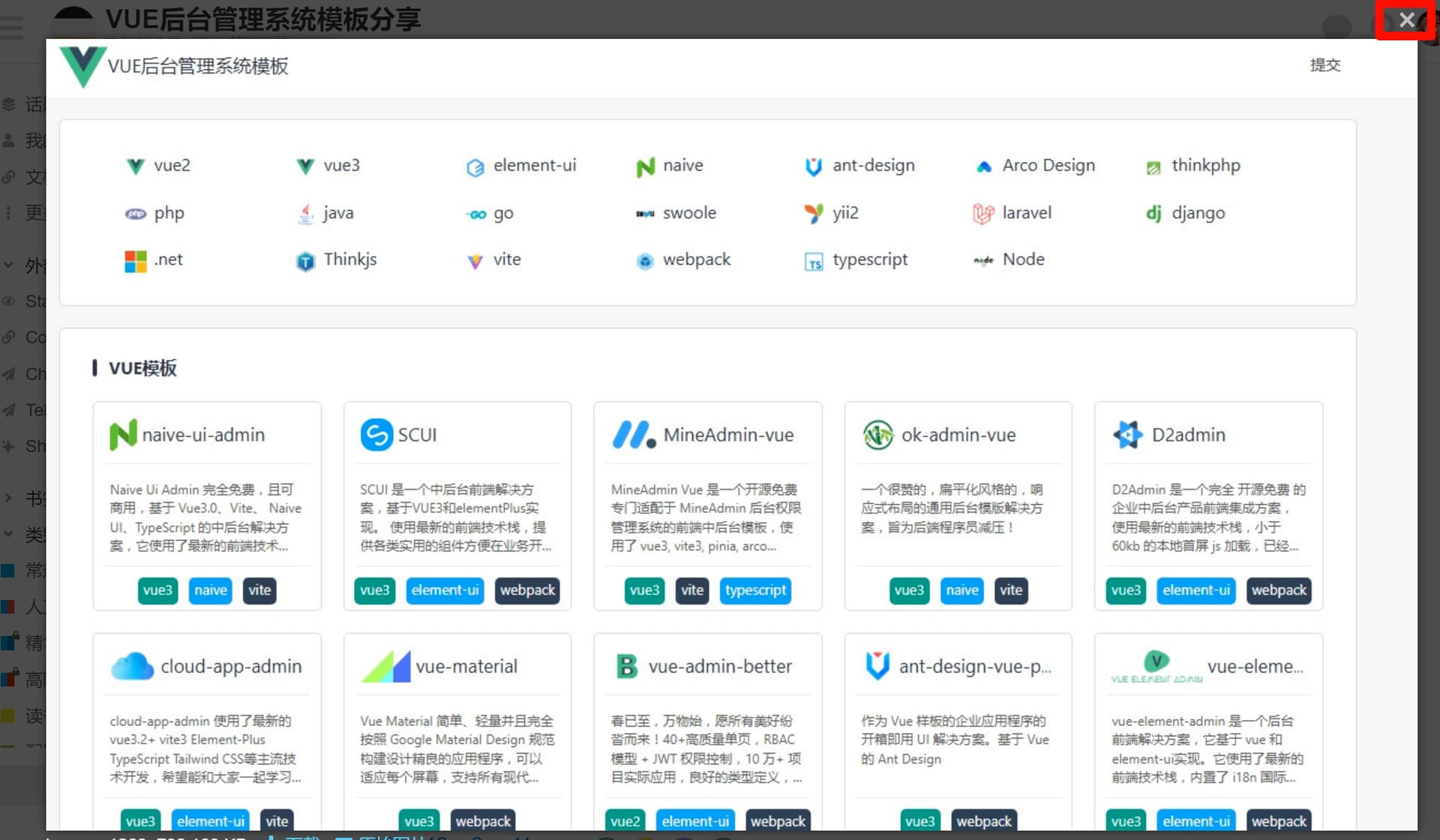Image resolution: width=1440 pixels, height=840 pixels.
Task: Select the Thinkjs category icon
Action: 305,261
